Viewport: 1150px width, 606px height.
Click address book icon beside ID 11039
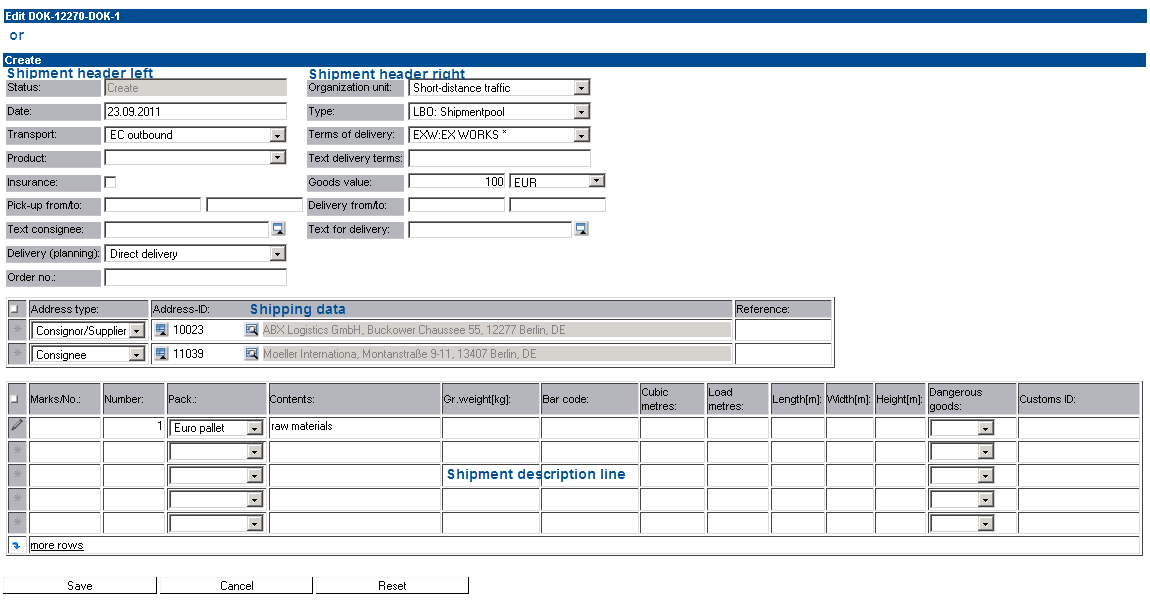tap(162, 354)
